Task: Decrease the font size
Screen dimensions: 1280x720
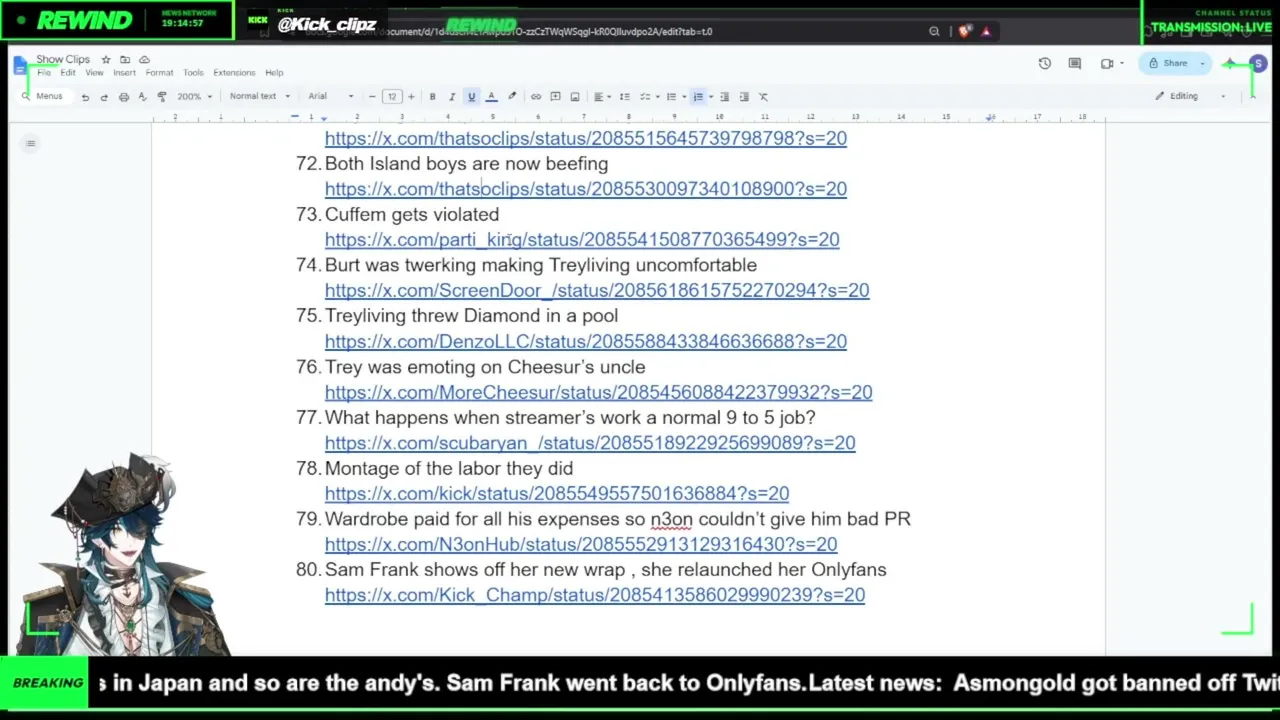Action: pos(372,97)
